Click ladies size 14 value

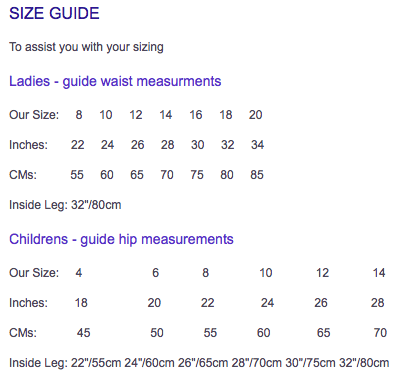(x=165, y=115)
